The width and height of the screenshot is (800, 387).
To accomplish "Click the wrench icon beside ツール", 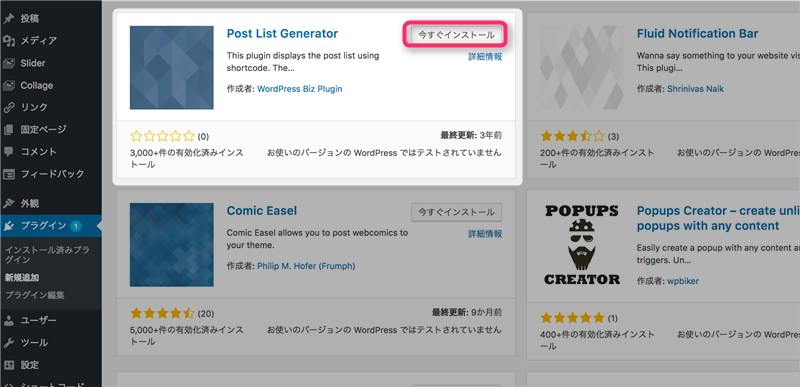I will pos(9,343).
